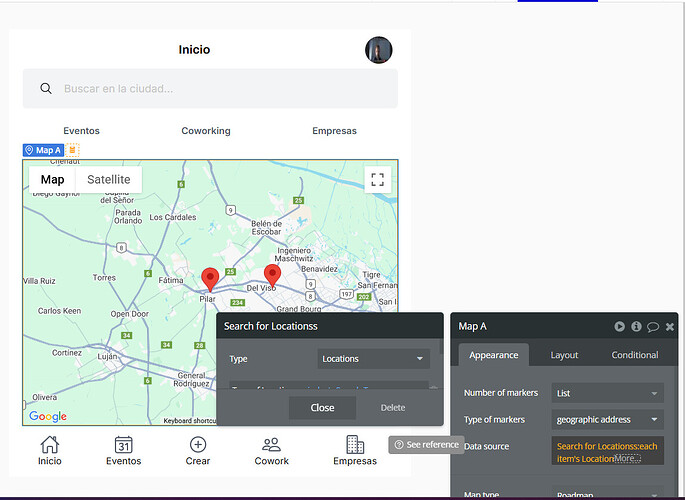This screenshot has height=500, width=685.
Task: Click the More link in Data source
Action: coord(628,459)
